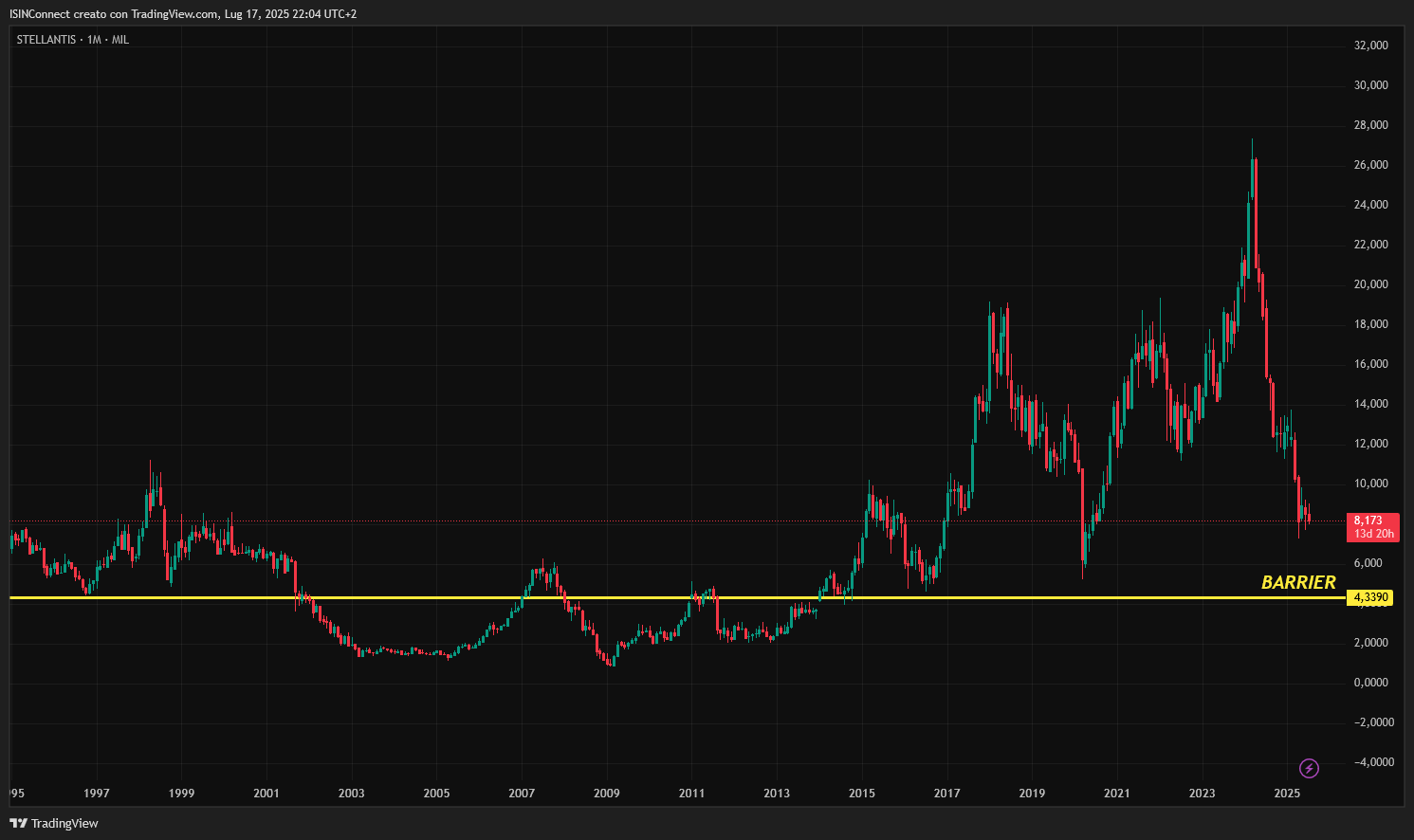
Task: Click the 2021 time axis label
Action: (1117, 794)
